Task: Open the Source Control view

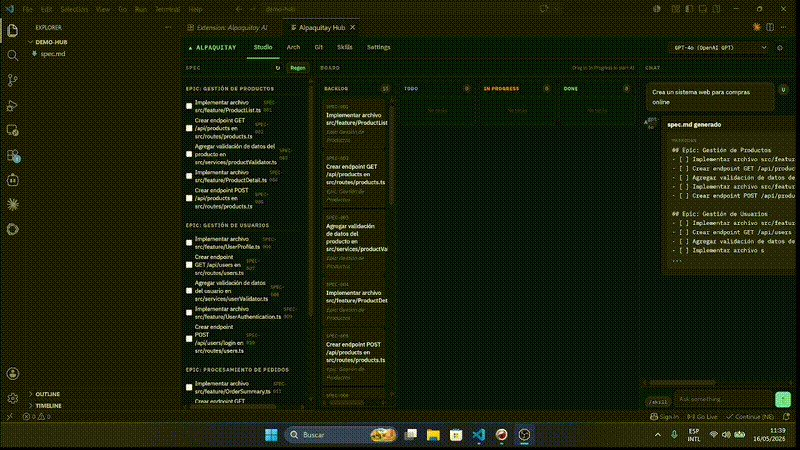Action: (13, 80)
